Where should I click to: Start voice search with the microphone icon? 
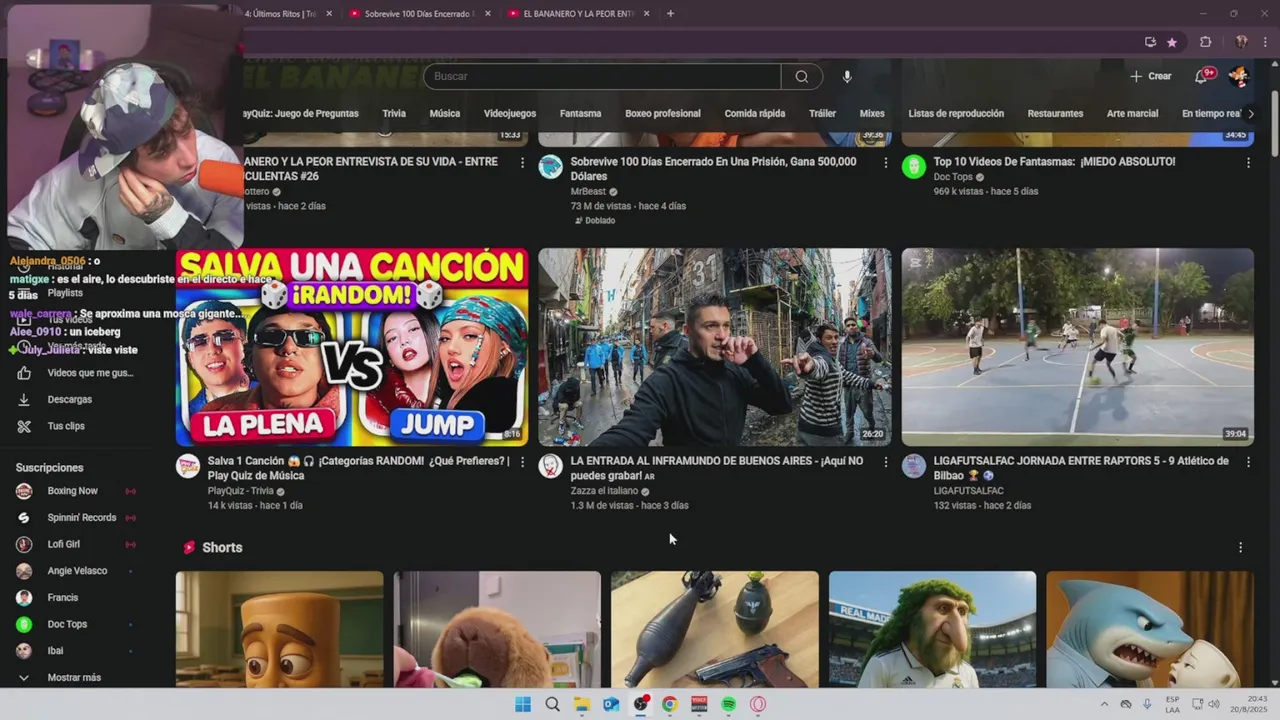point(847,76)
